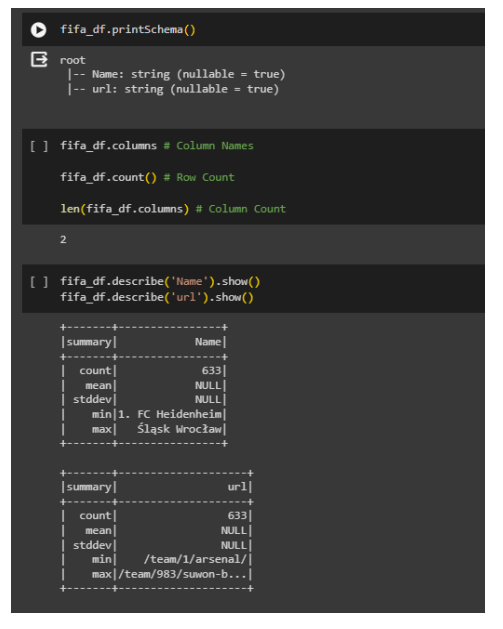Click '1. FC Heidenheim' in Name table
503x629 pixels.
click(170, 414)
